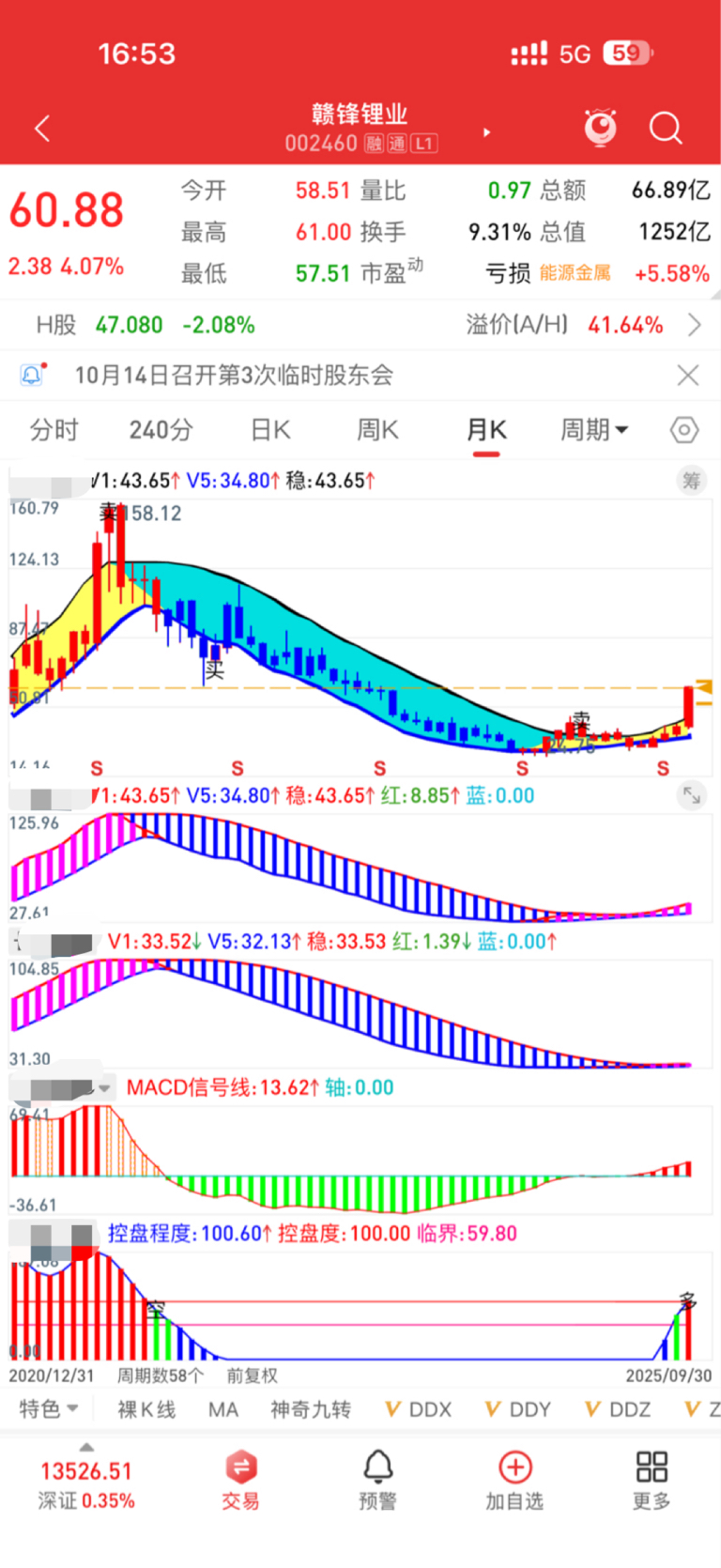
Task: Tap the 总值 1252亿 value
Action: coord(675,232)
